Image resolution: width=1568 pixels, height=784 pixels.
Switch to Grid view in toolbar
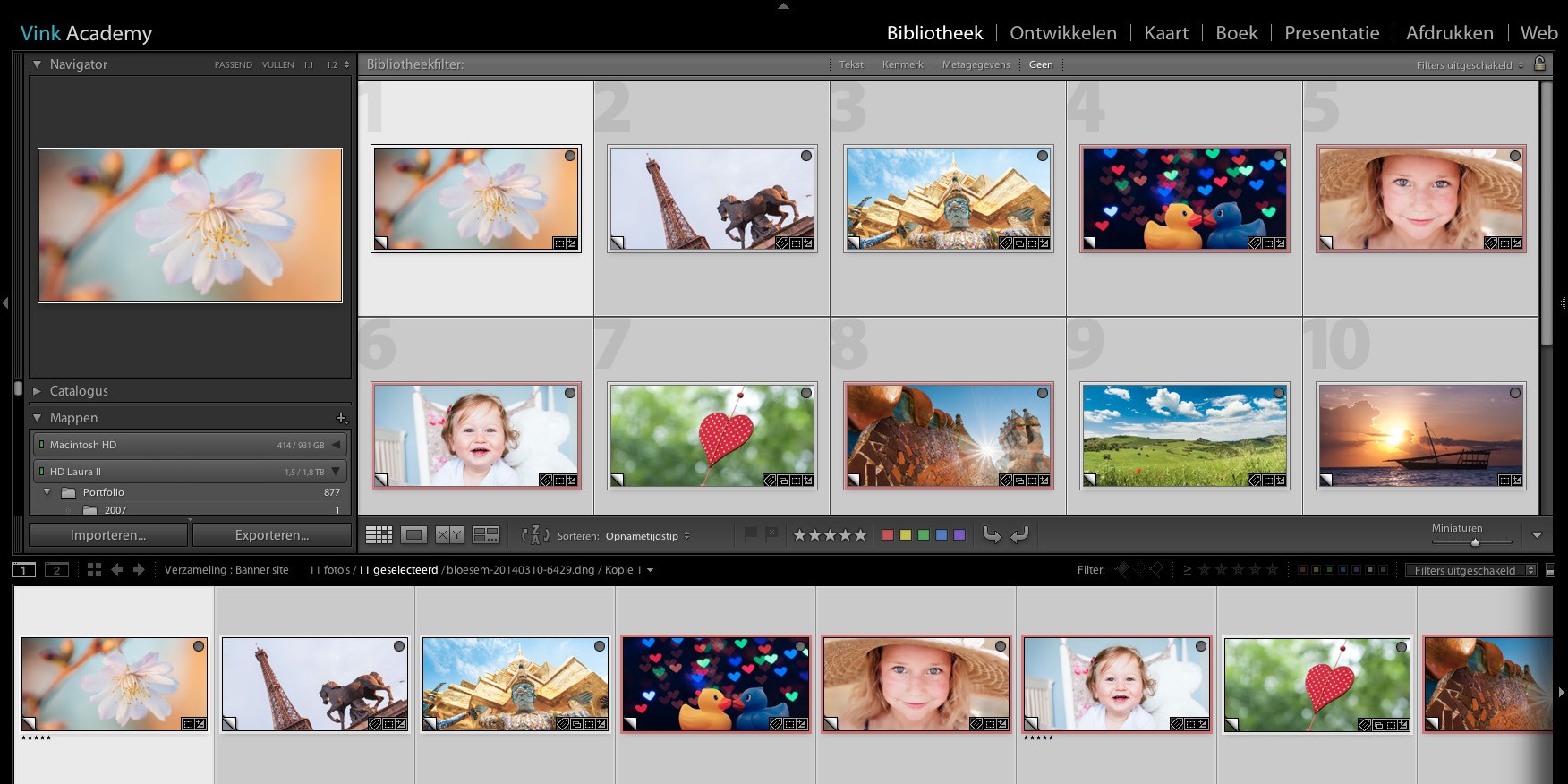click(x=379, y=535)
